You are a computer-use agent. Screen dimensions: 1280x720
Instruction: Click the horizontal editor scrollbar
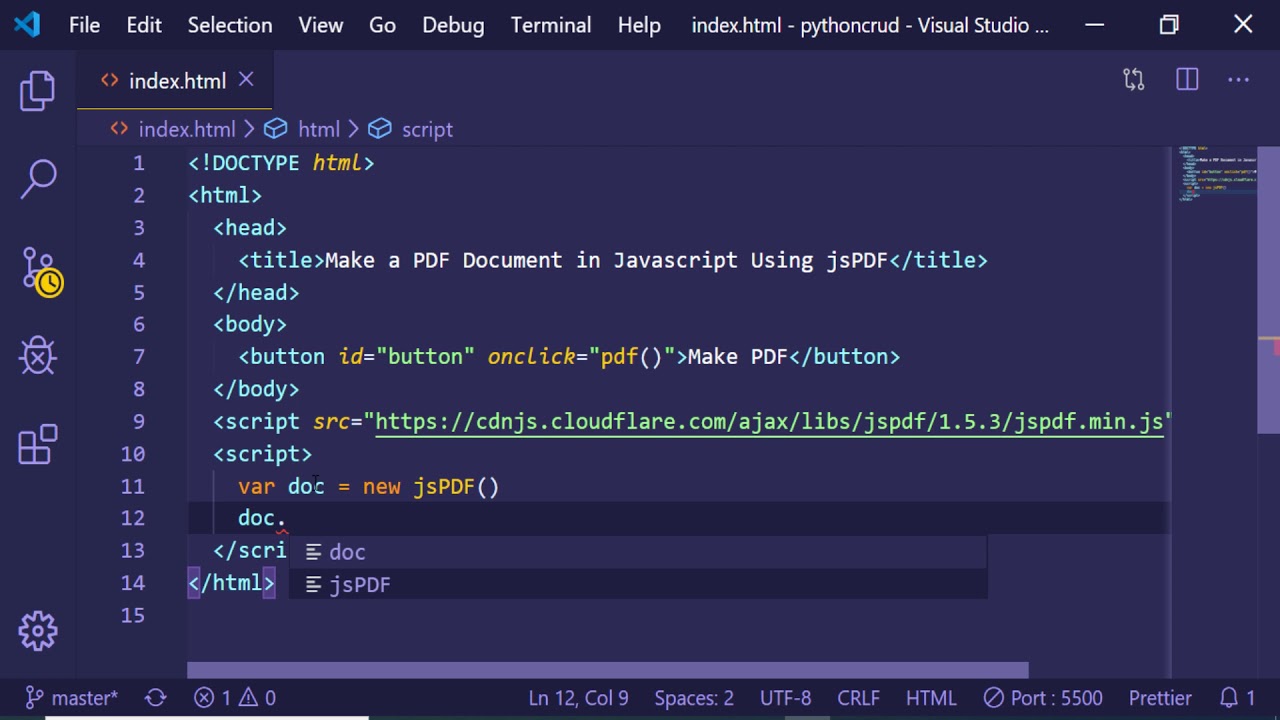click(607, 670)
